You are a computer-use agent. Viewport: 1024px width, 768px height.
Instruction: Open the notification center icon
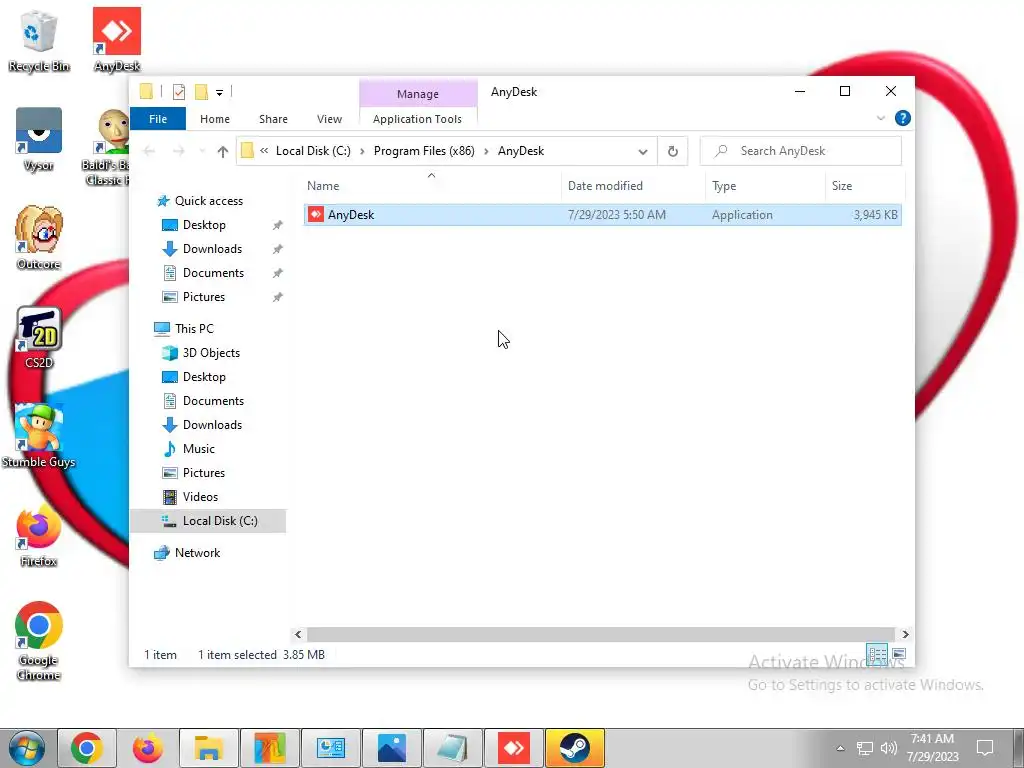985,748
